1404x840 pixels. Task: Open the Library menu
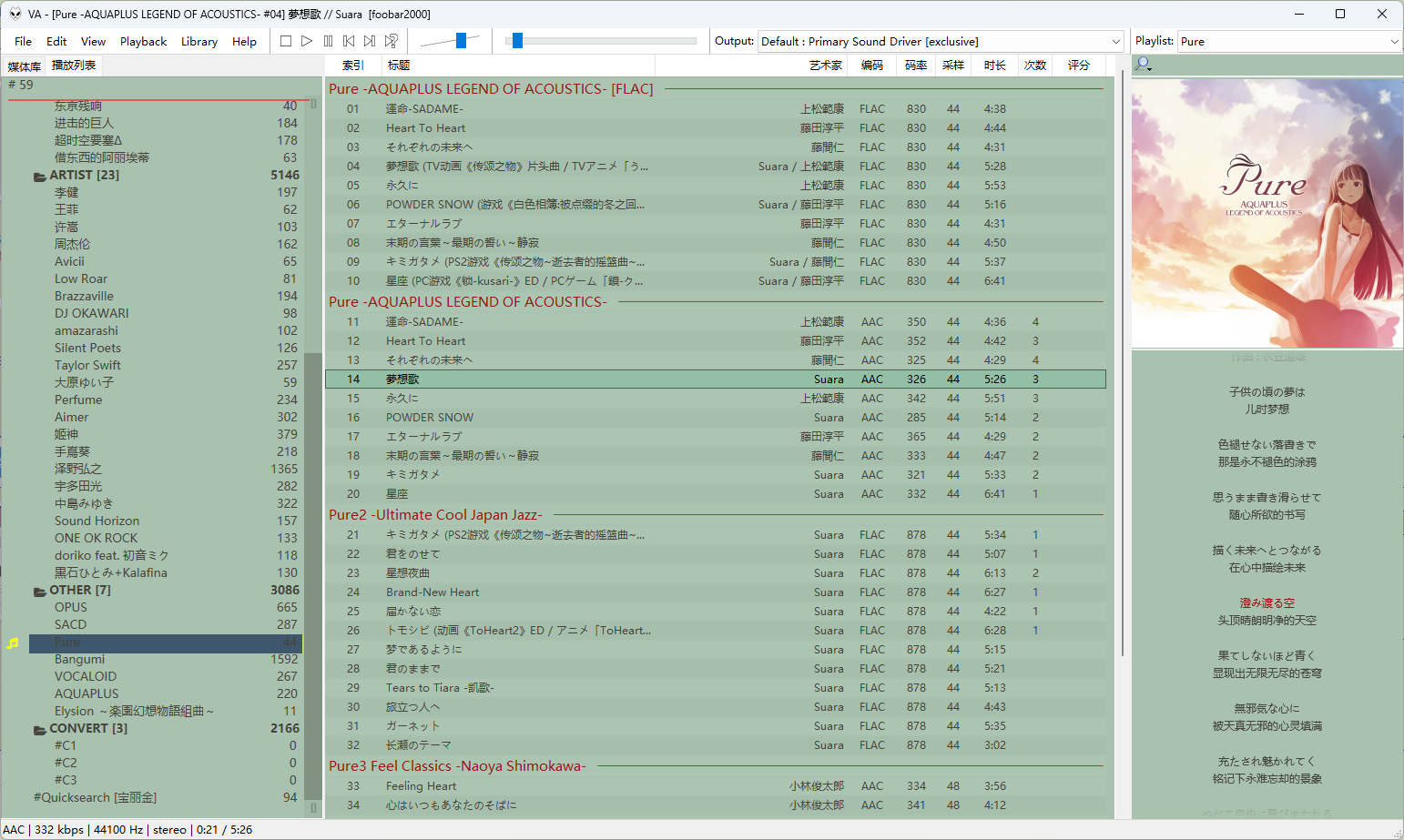[x=198, y=41]
